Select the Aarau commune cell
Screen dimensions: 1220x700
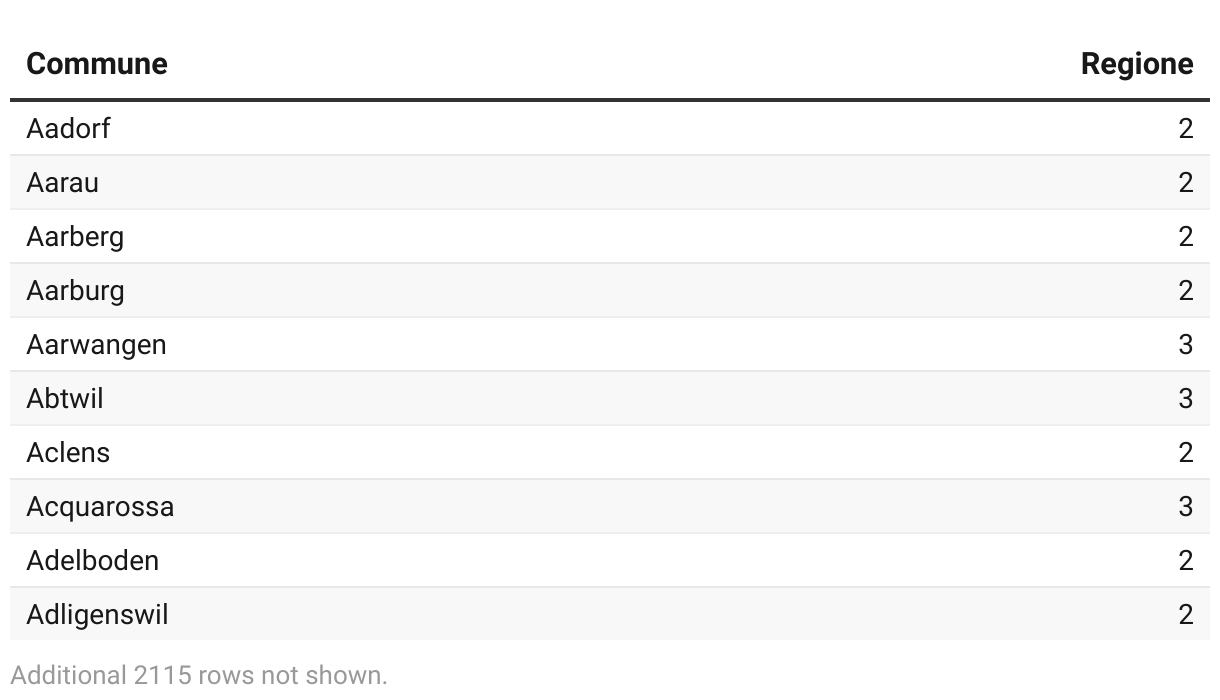(x=62, y=183)
